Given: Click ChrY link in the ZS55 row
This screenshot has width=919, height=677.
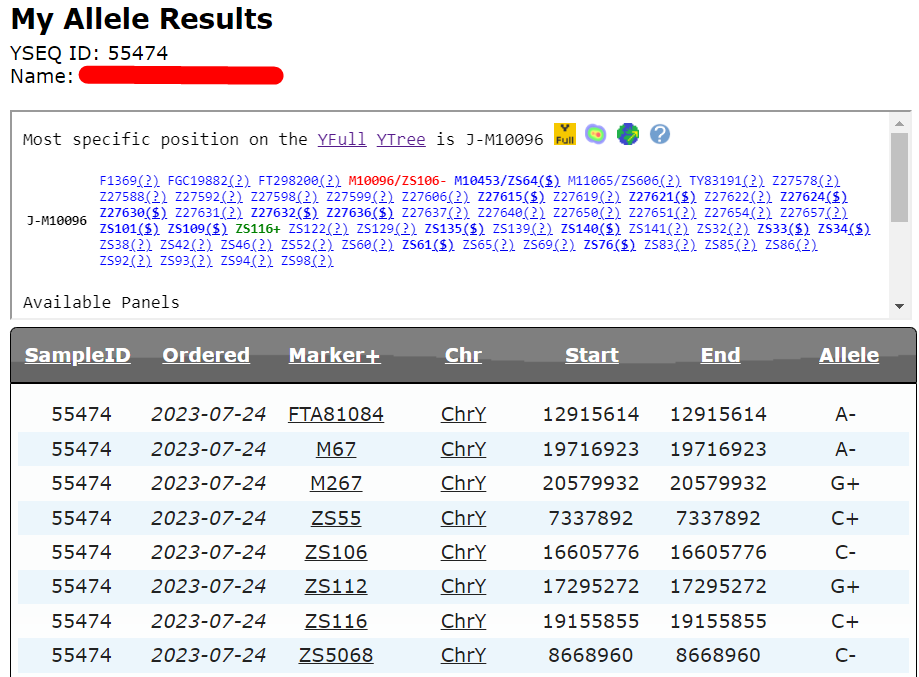Looking at the screenshot, I should [463, 518].
